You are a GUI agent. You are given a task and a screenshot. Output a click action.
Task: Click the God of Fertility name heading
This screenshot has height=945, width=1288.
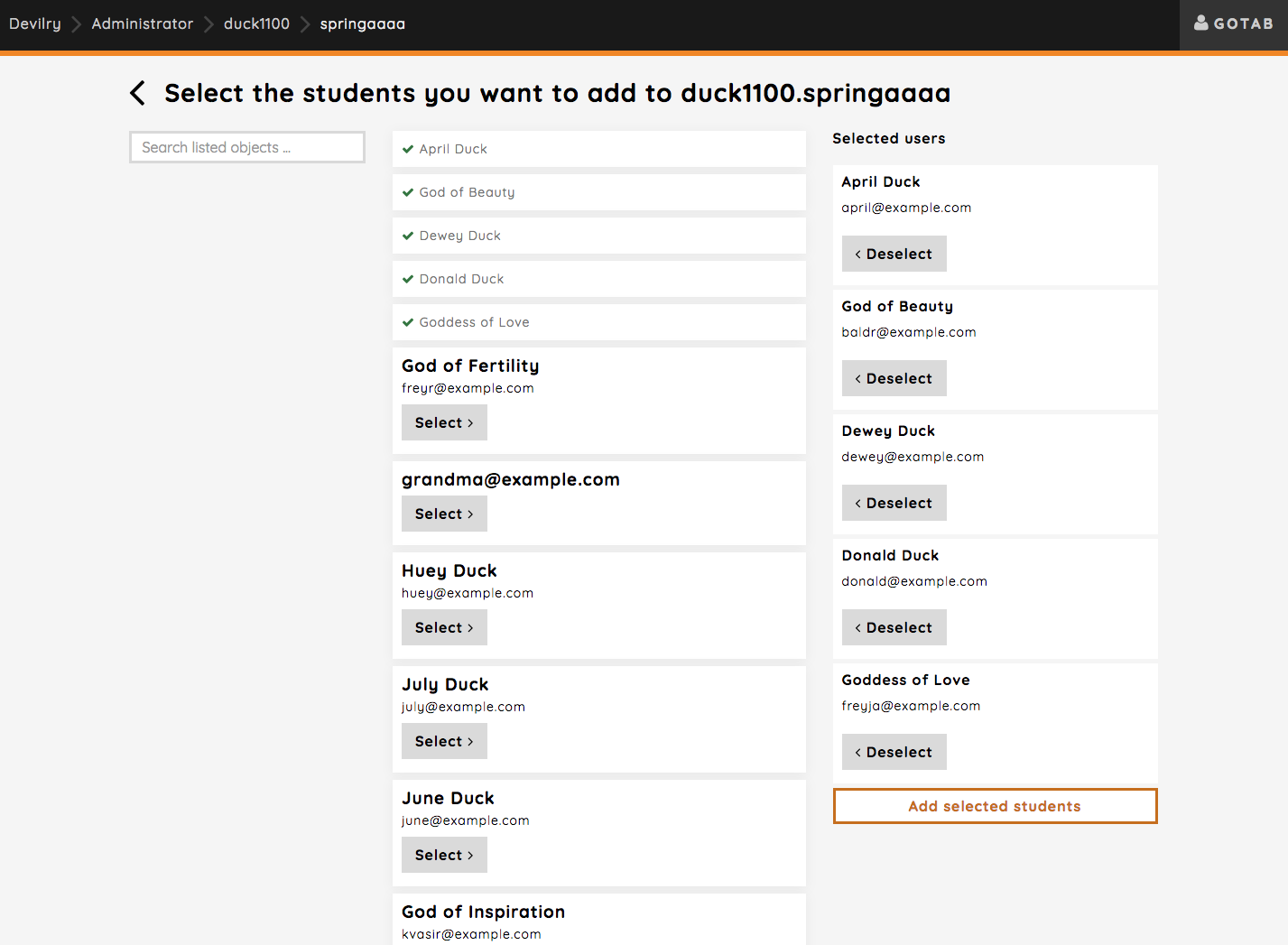[x=470, y=366]
